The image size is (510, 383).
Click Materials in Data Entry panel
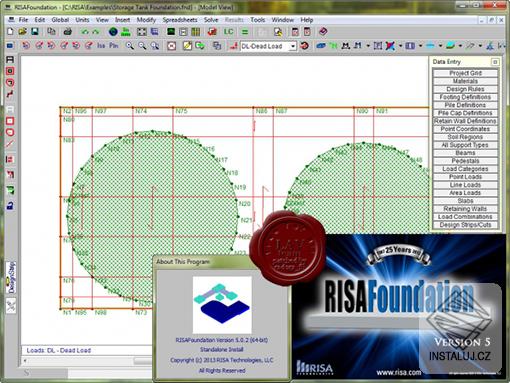point(465,81)
